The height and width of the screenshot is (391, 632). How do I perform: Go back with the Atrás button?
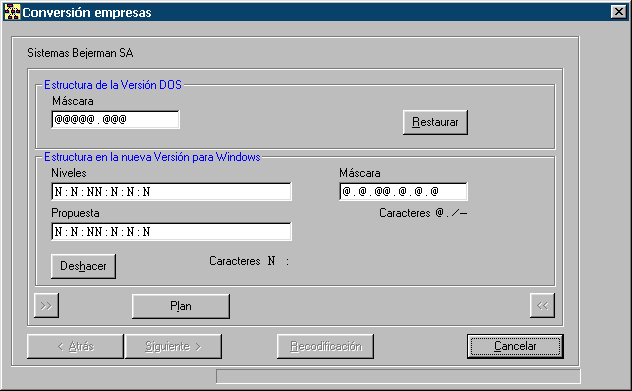pos(75,346)
